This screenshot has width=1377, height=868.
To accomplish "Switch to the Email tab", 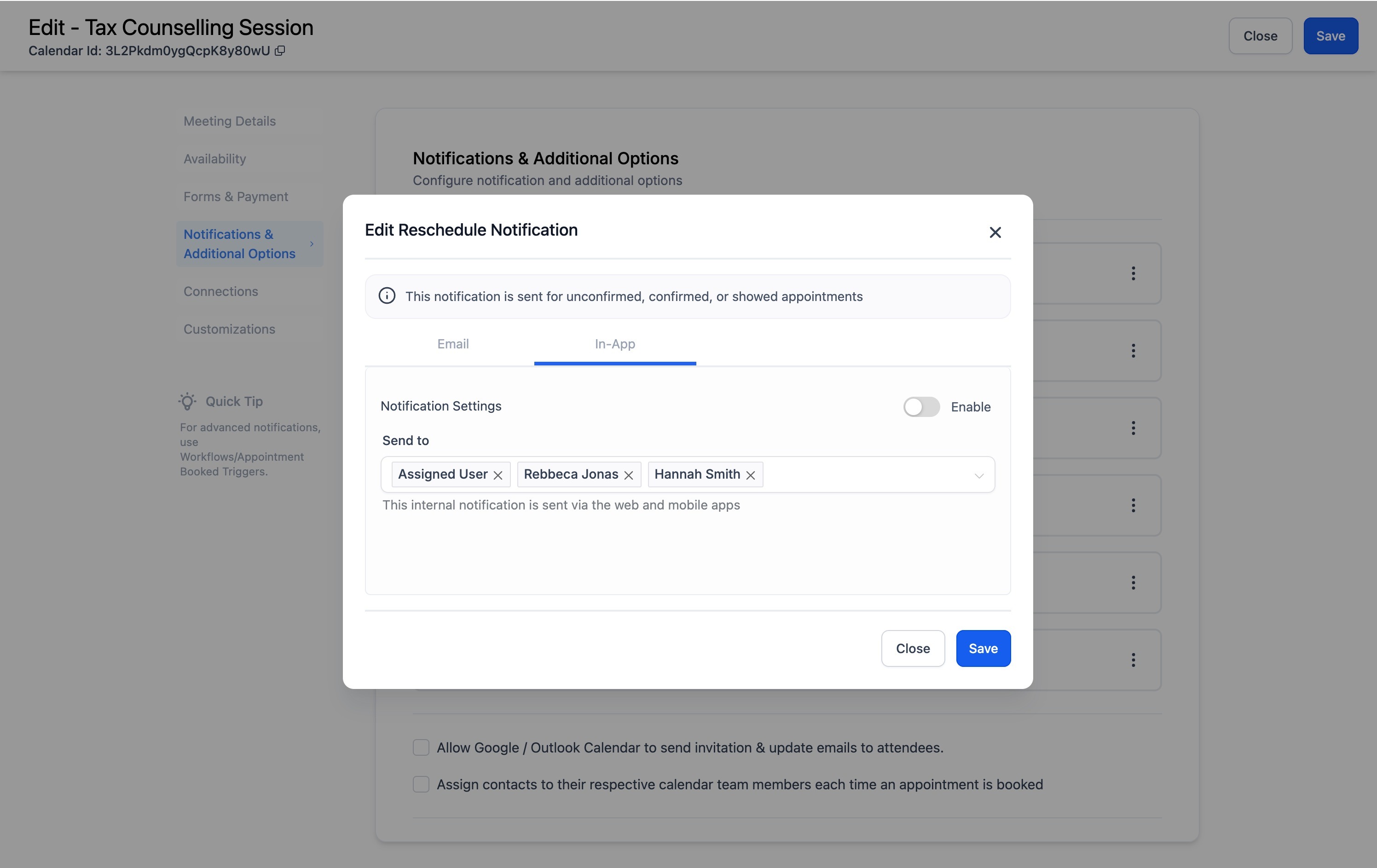I will pyautogui.click(x=453, y=344).
